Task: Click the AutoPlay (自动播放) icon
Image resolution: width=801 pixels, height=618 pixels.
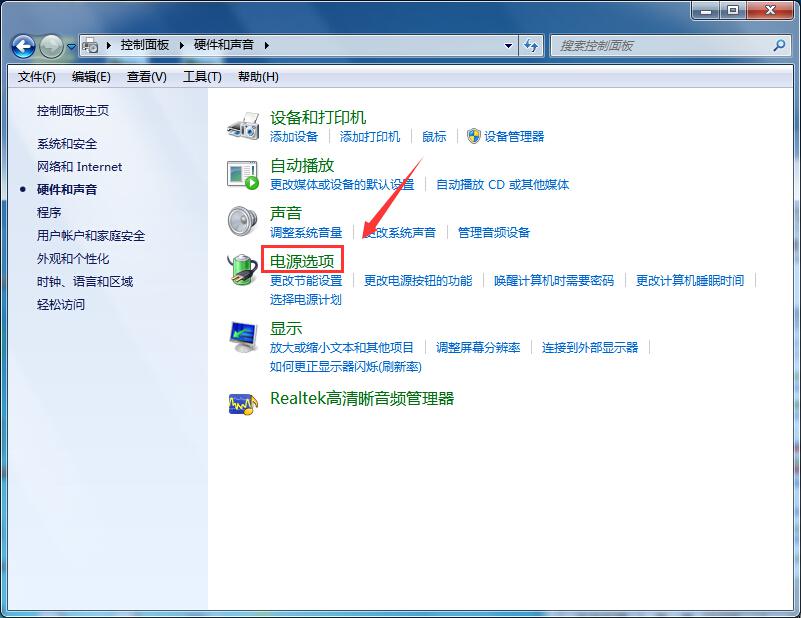Action: (x=243, y=174)
